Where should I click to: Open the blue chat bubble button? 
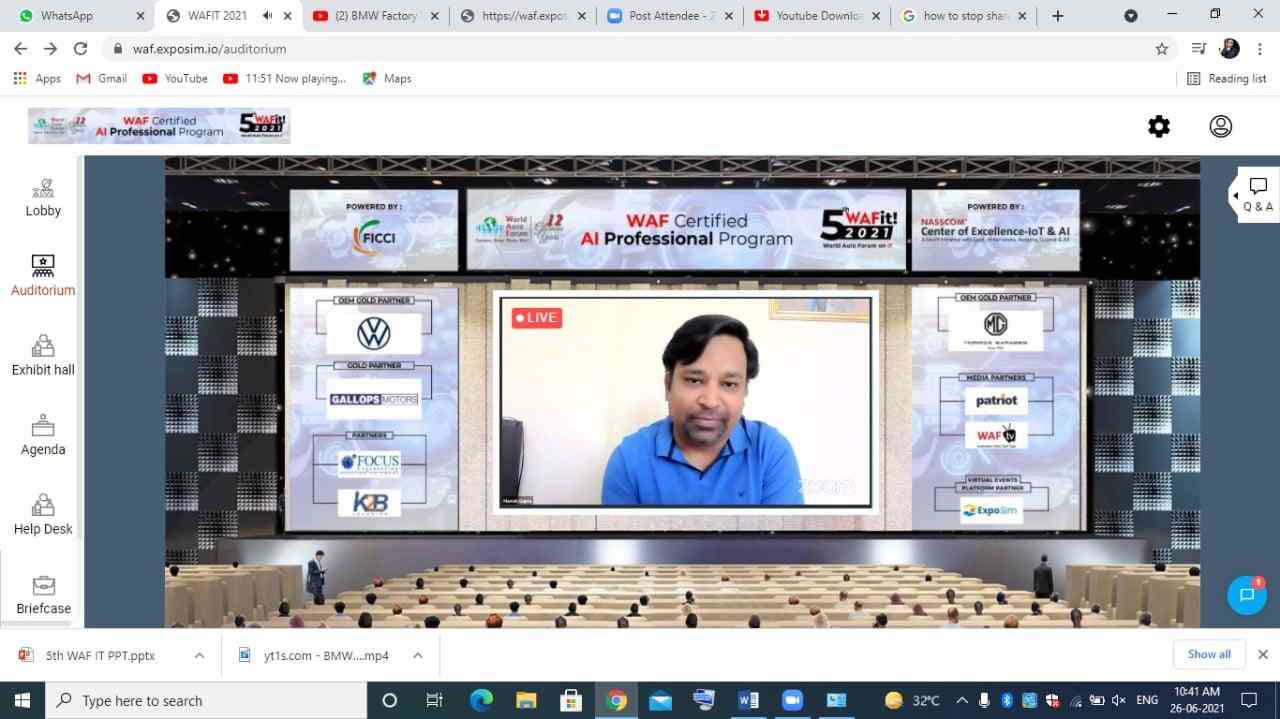(x=1246, y=595)
